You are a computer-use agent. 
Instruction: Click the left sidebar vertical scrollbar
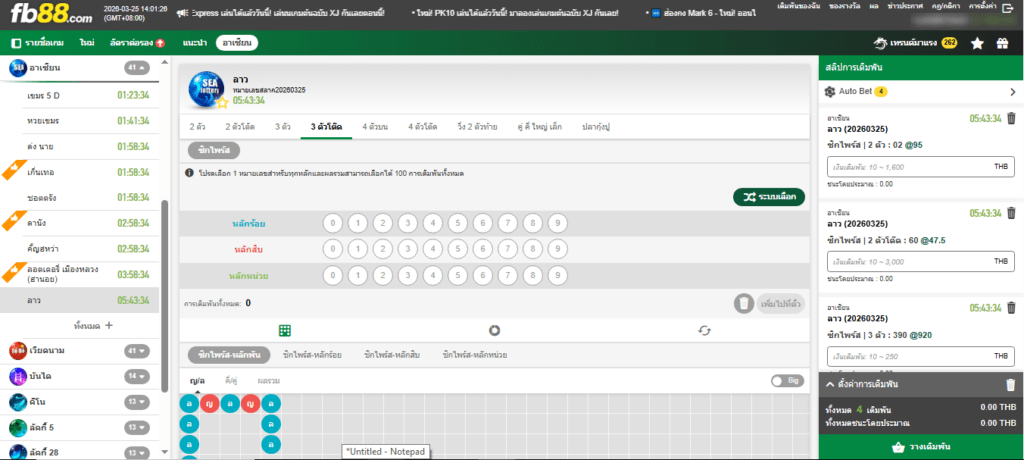pos(165,294)
